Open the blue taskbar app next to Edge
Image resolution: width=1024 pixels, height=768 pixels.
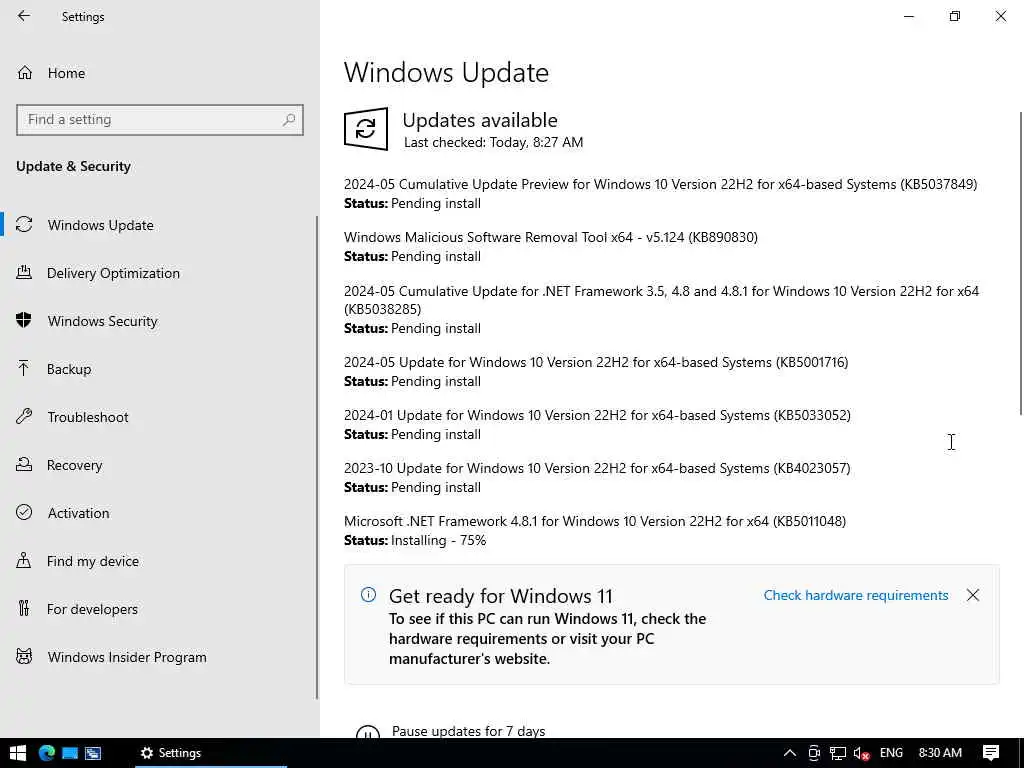coord(70,753)
